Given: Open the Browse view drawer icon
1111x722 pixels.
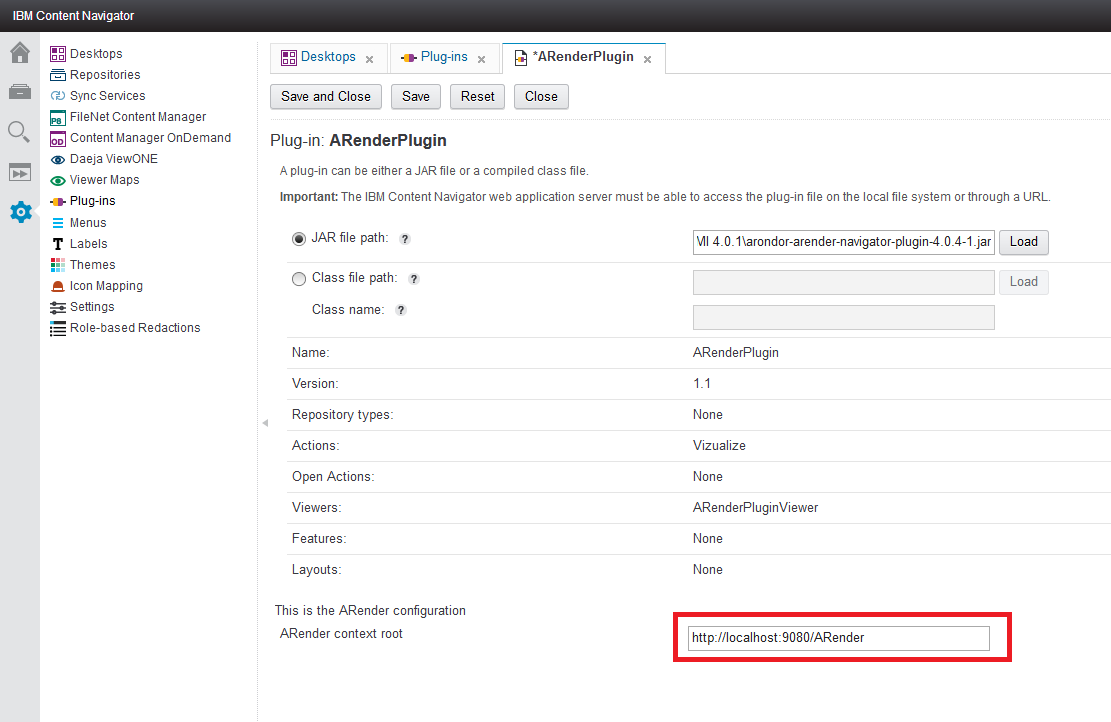Looking at the screenshot, I should tap(20, 91).
